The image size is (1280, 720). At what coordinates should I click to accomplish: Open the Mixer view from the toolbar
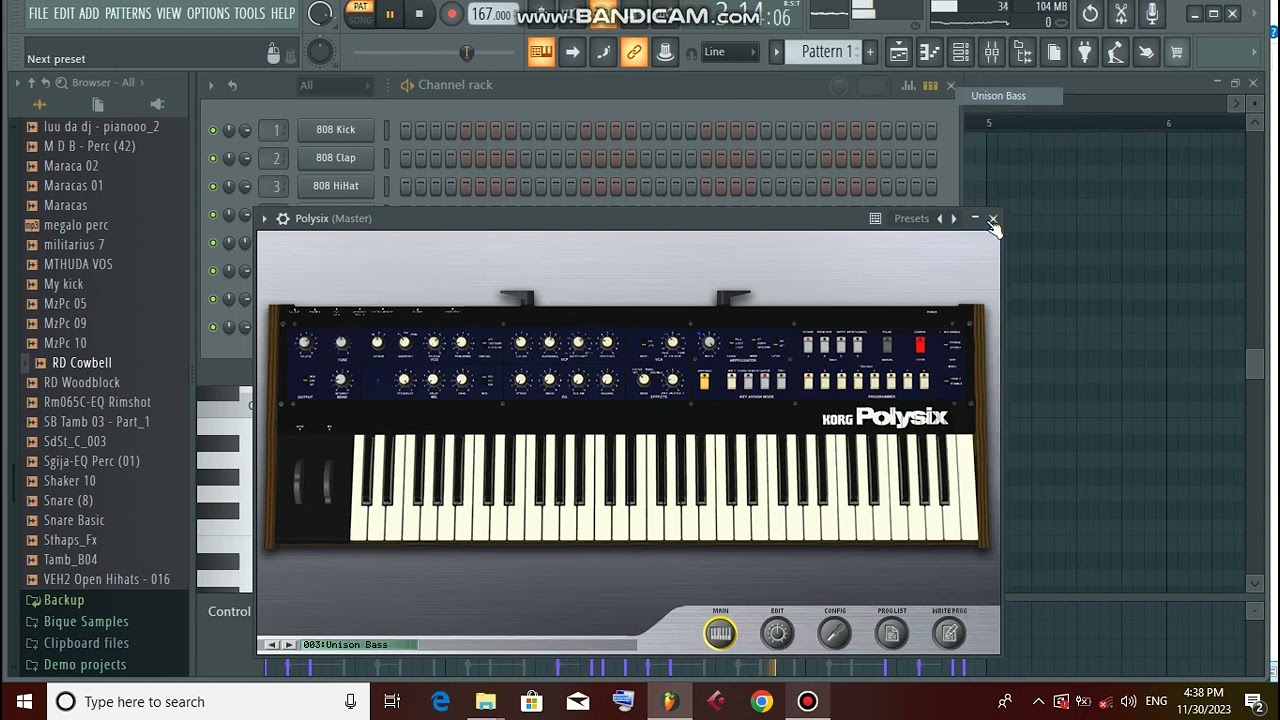991,53
